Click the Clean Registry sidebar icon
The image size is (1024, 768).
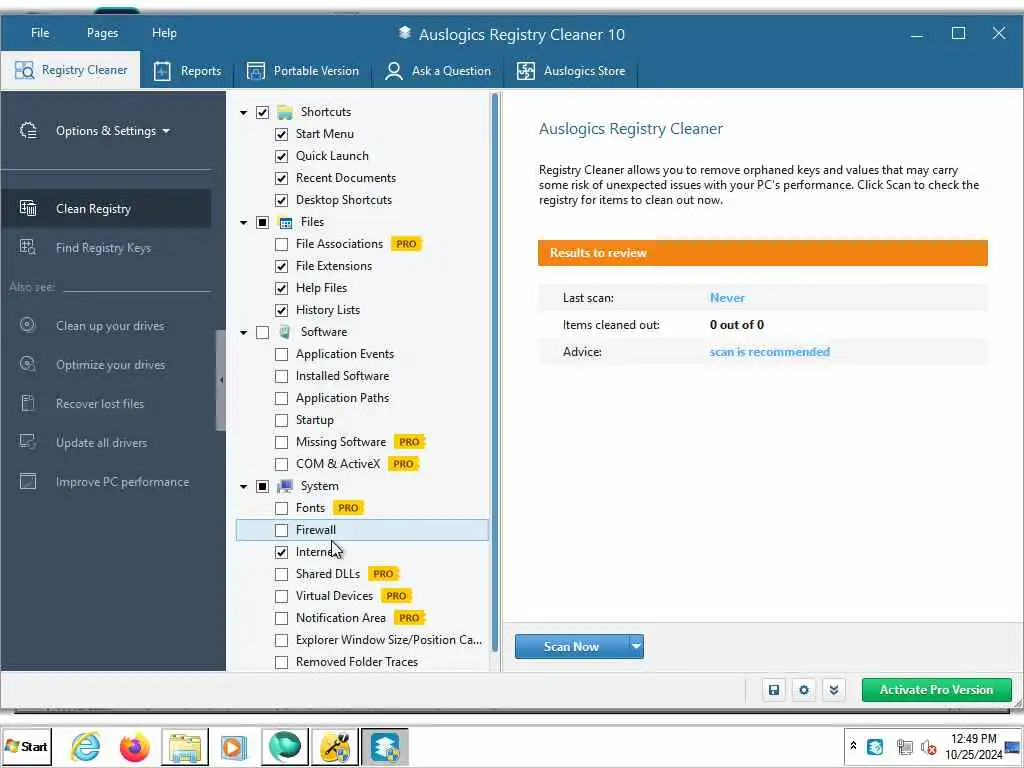28,208
